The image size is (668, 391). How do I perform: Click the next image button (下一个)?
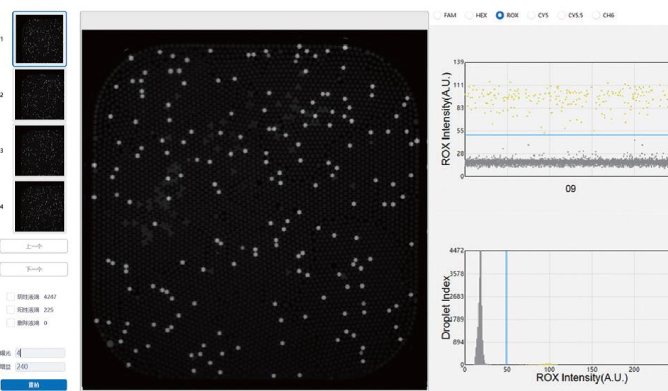(34, 269)
